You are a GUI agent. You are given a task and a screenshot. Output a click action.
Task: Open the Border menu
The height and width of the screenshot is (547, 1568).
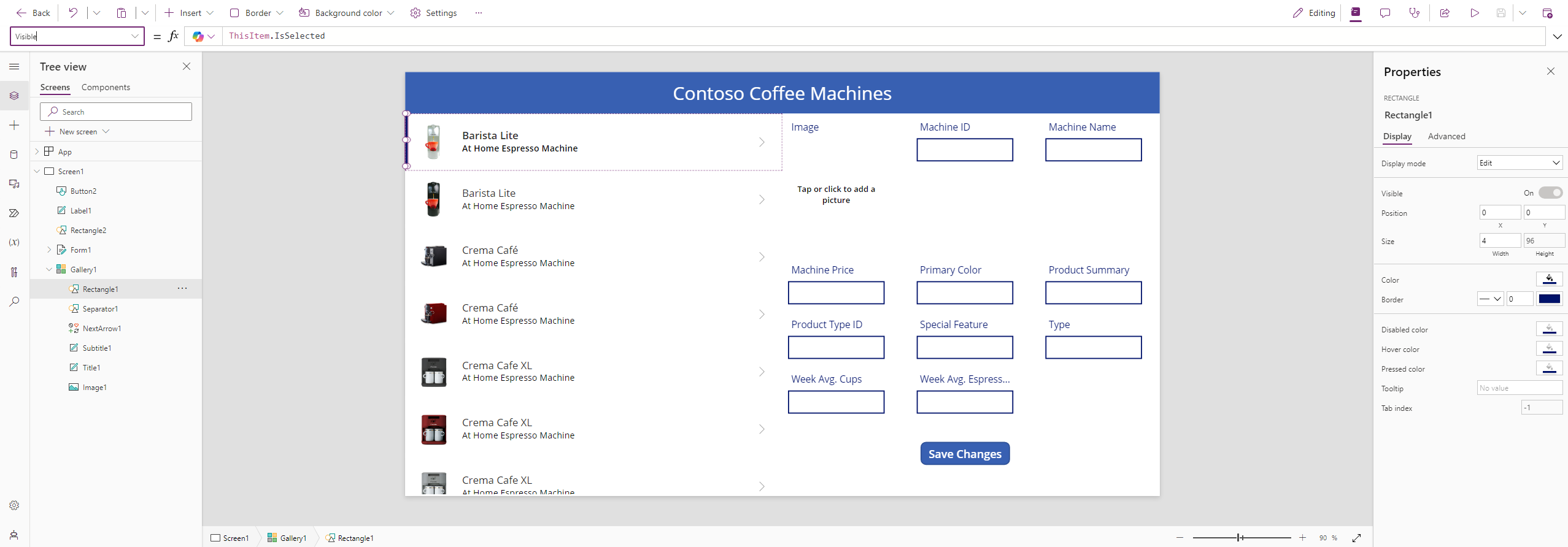(257, 13)
